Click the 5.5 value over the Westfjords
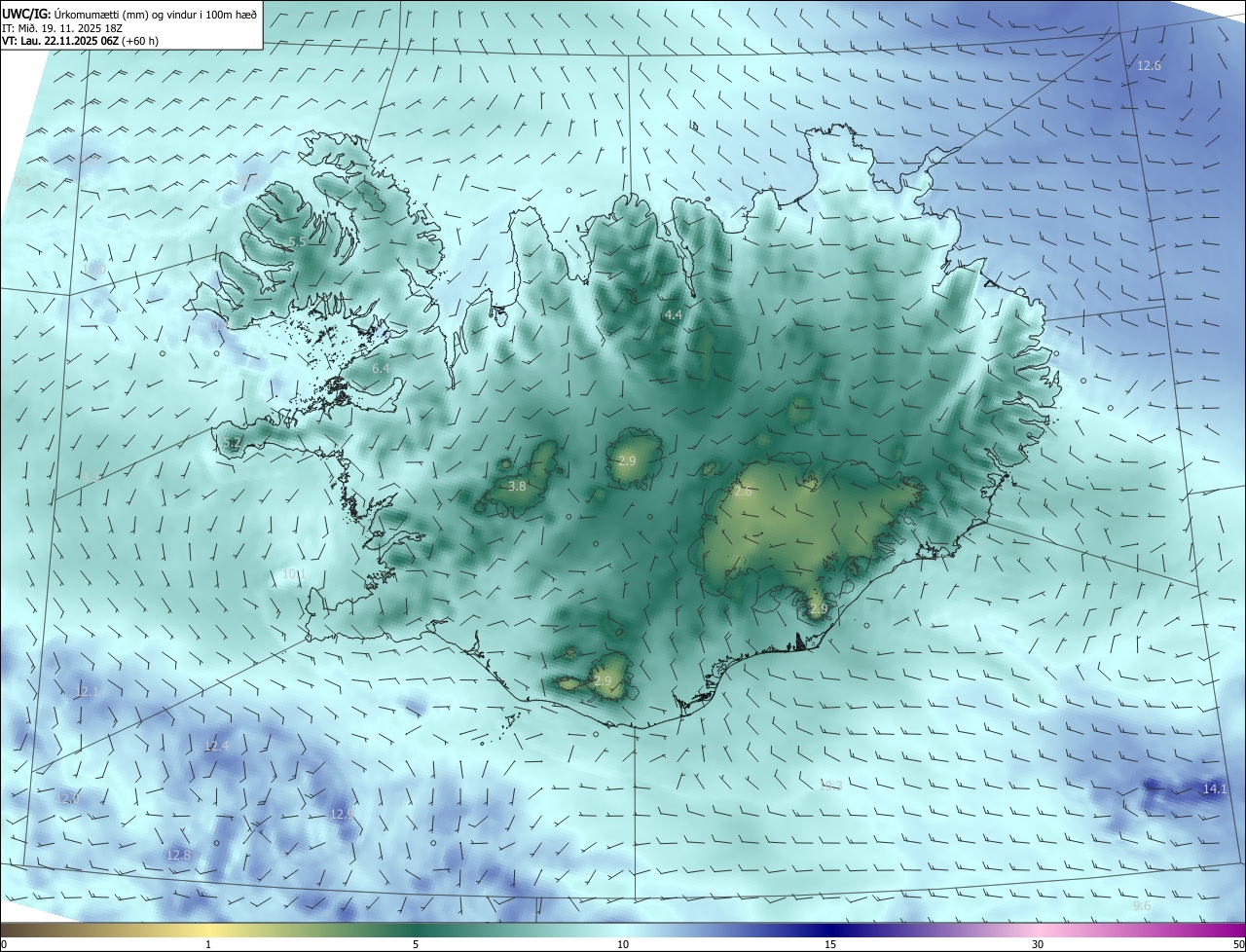 298,241
